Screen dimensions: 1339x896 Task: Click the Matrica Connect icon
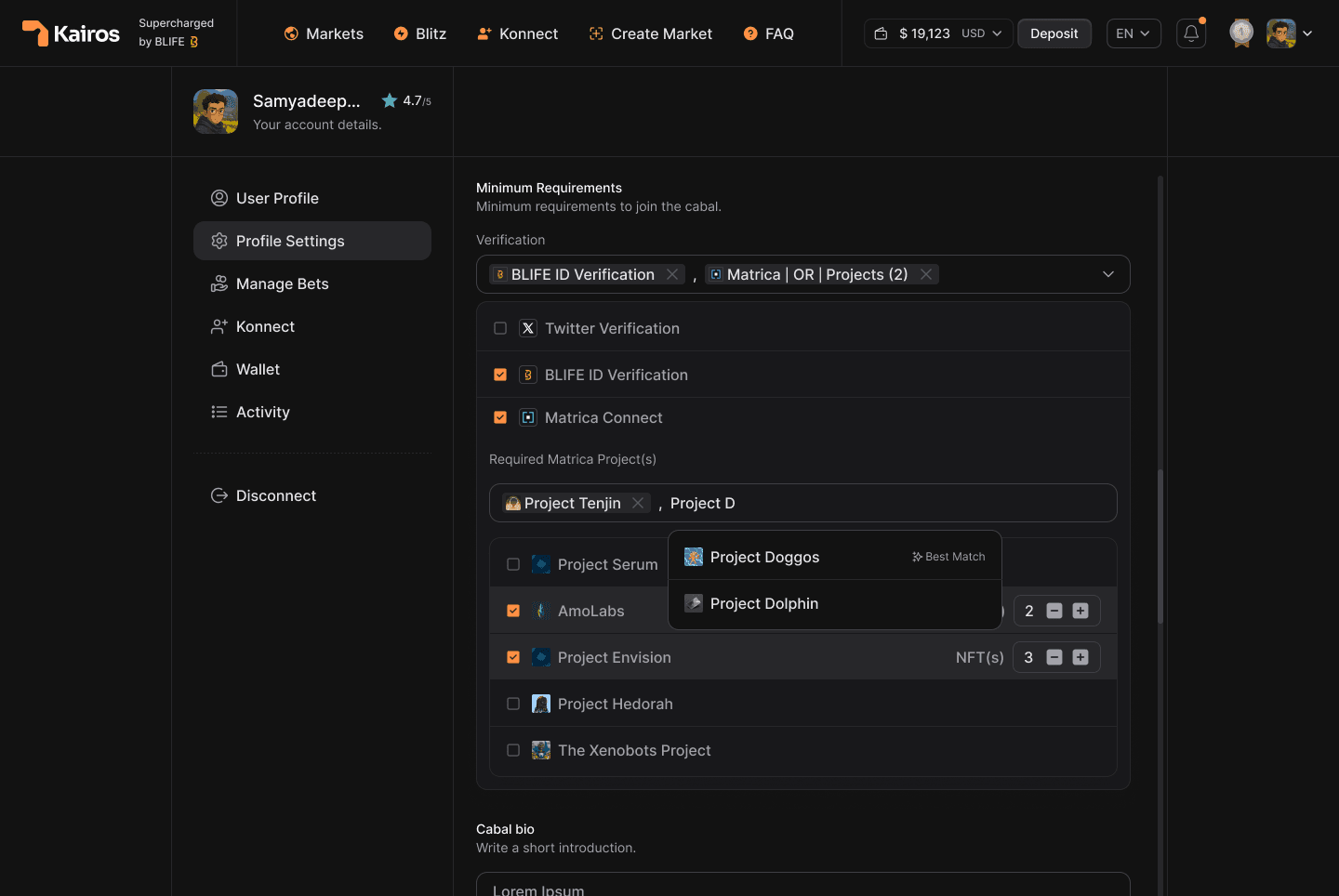(x=528, y=417)
